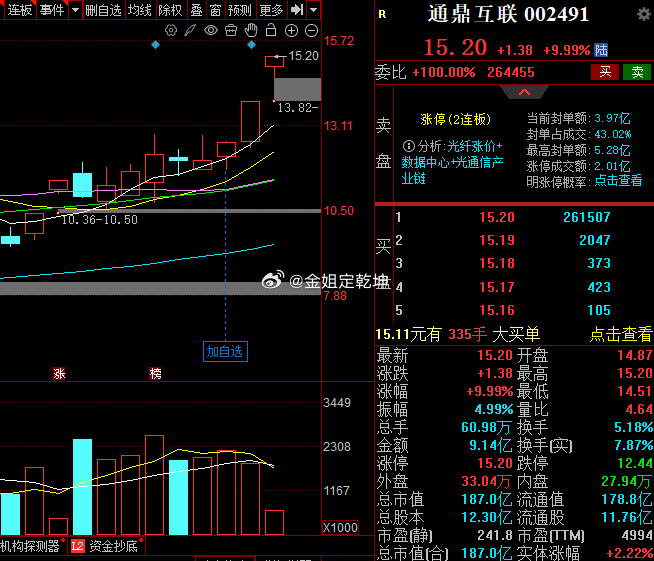Open quote panel settings gear icon
This screenshot has height=561, width=654.
click(x=644, y=14)
